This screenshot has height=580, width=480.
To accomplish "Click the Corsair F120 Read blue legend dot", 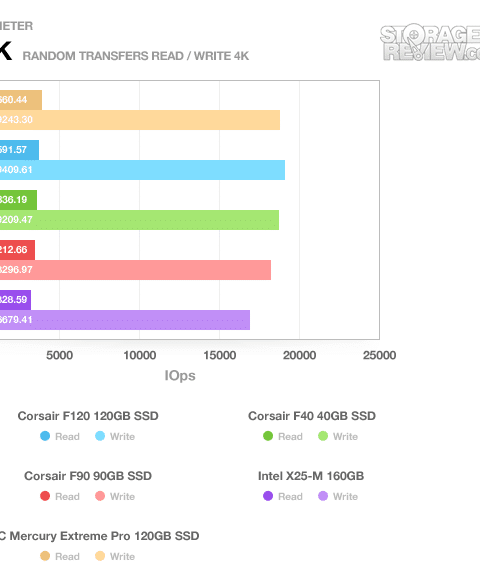I will tap(45, 436).
